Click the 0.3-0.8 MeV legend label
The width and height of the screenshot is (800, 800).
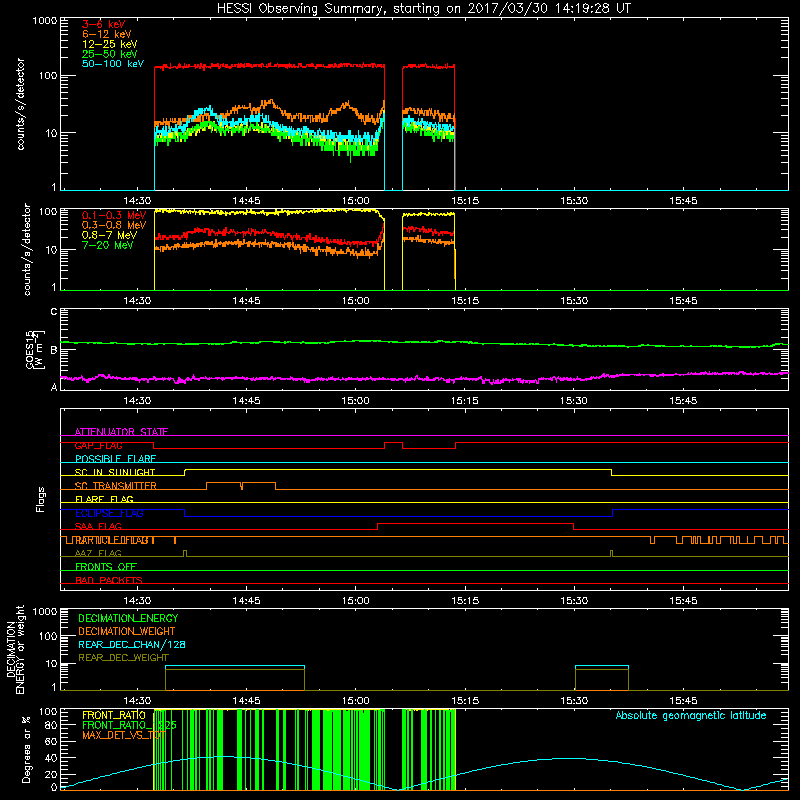tap(114, 225)
